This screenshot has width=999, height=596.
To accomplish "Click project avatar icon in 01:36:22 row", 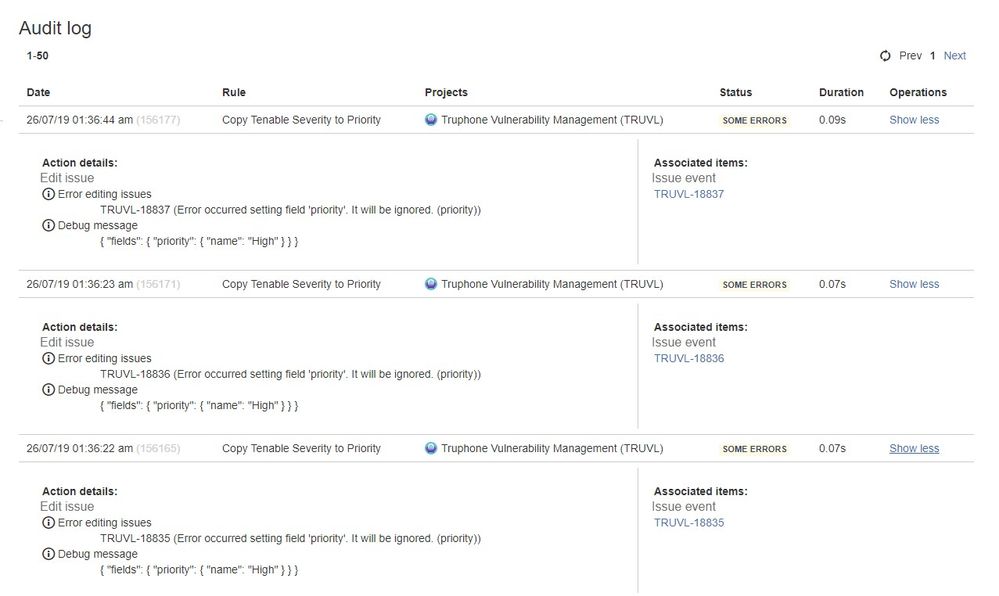I will 431,448.
